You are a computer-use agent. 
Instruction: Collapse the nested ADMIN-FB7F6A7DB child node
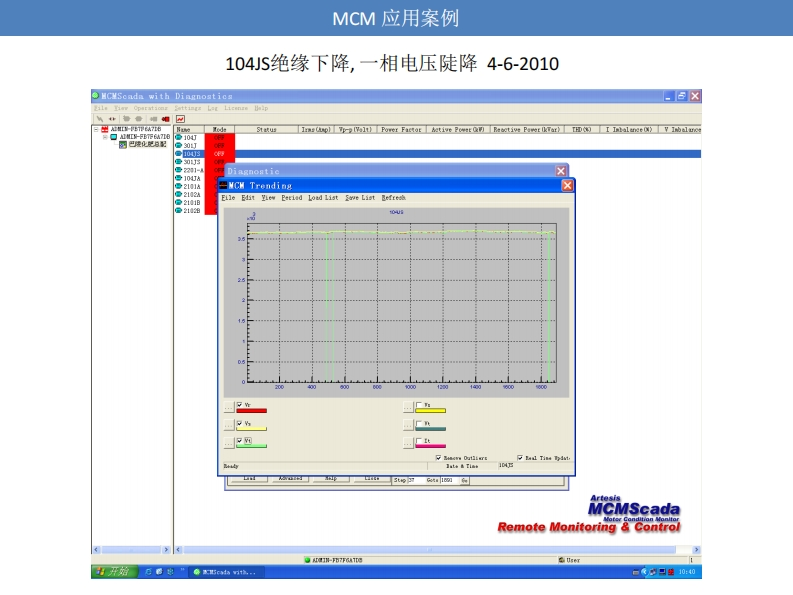105,137
